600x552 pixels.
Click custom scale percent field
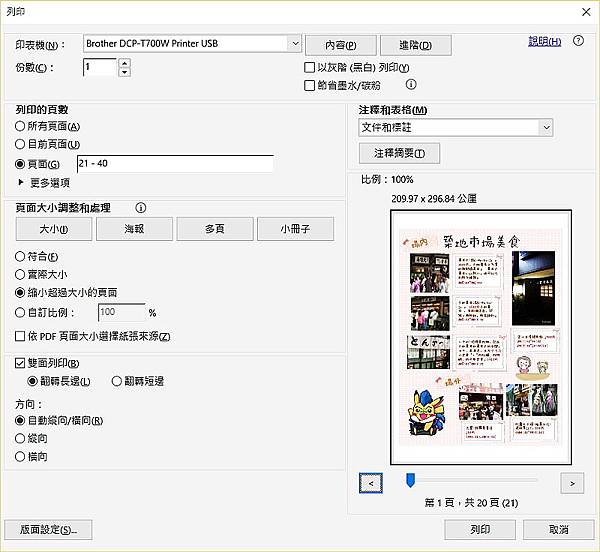[122, 313]
